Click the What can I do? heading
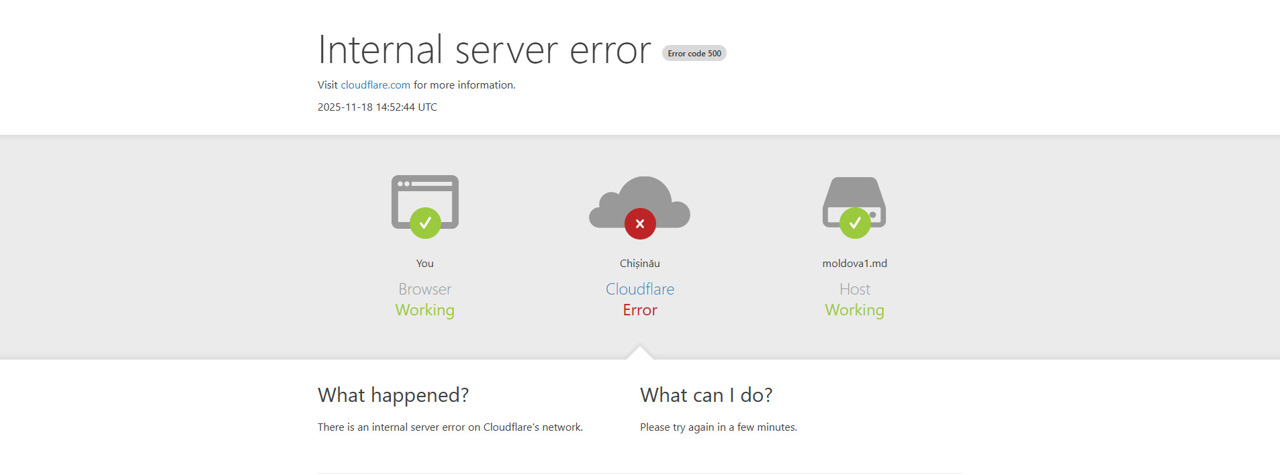The width and height of the screenshot is (1280, 475). [706, 395]
